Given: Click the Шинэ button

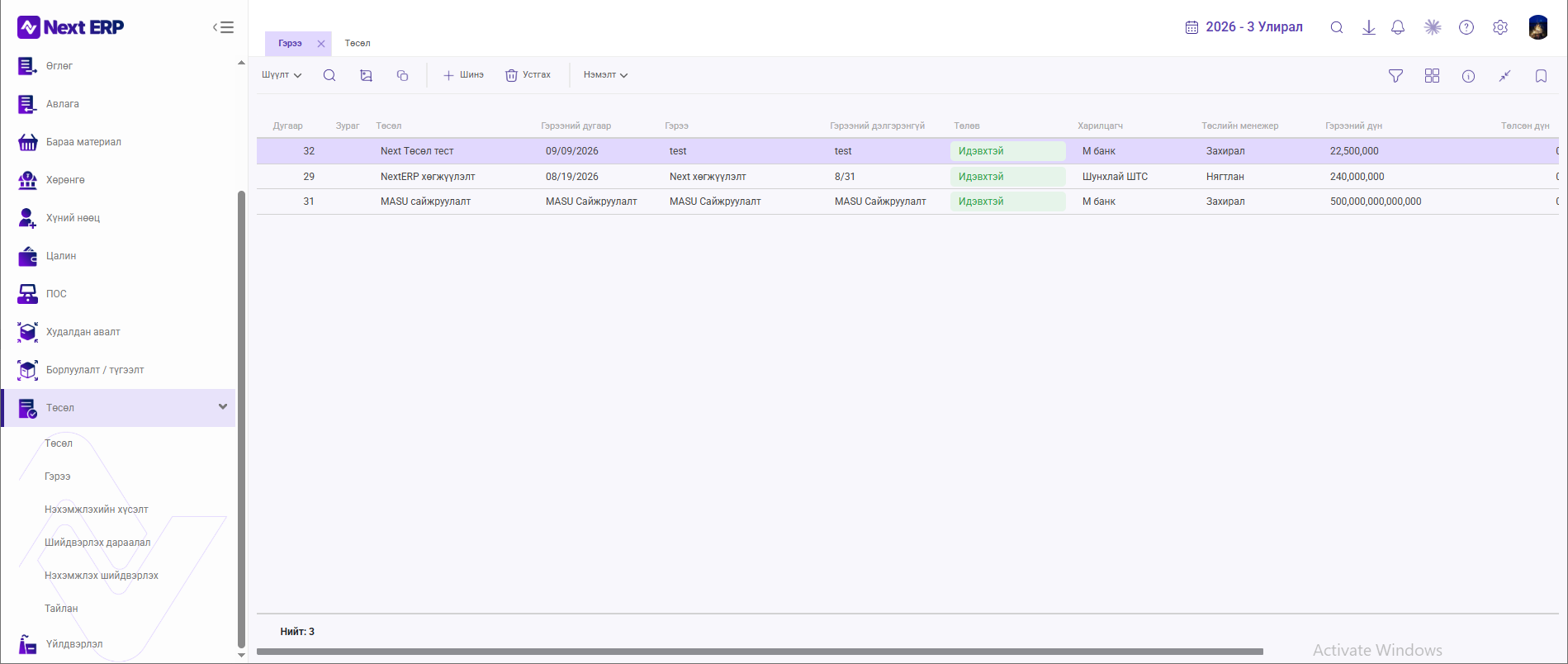Looking at the screenshot, I should coord(463,75).
